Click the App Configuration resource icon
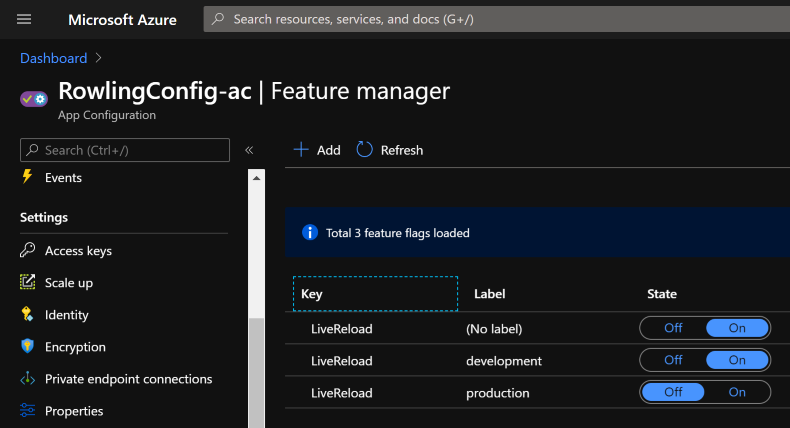This screenshot has height=428, width=790. 34,99
